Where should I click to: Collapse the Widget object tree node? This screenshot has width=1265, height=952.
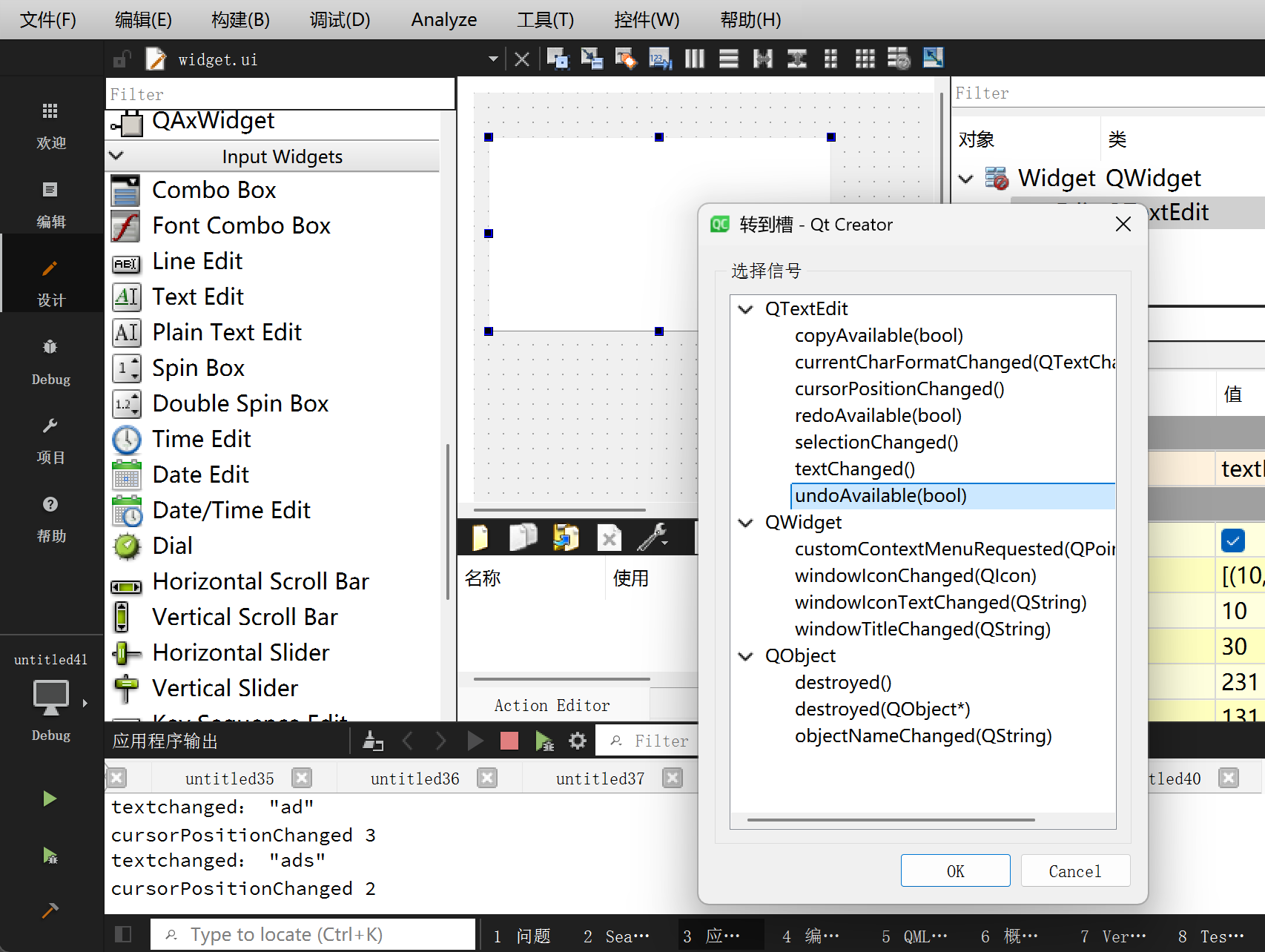coord(965,179)
